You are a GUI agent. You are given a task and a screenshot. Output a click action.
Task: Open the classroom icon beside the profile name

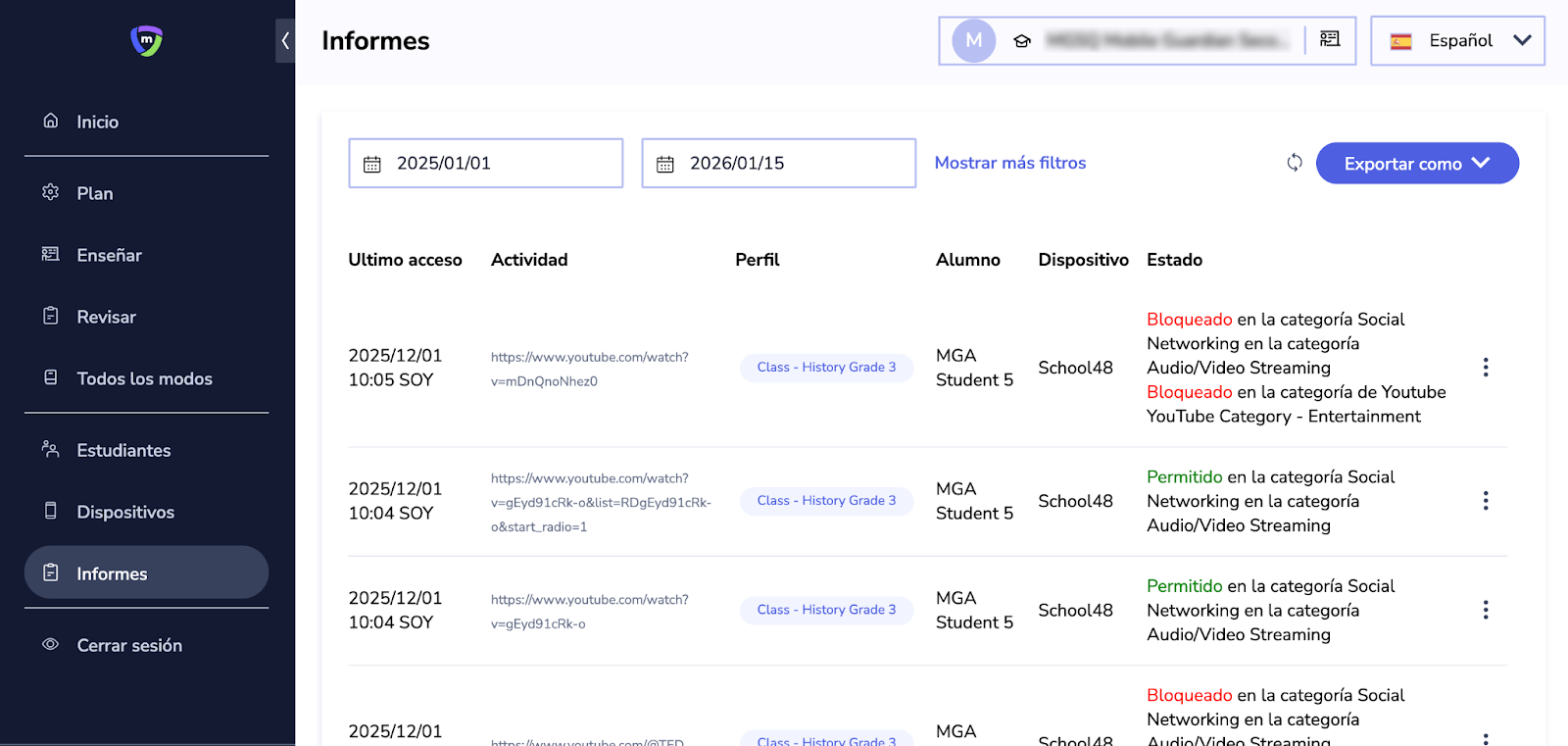(1330, 39)
